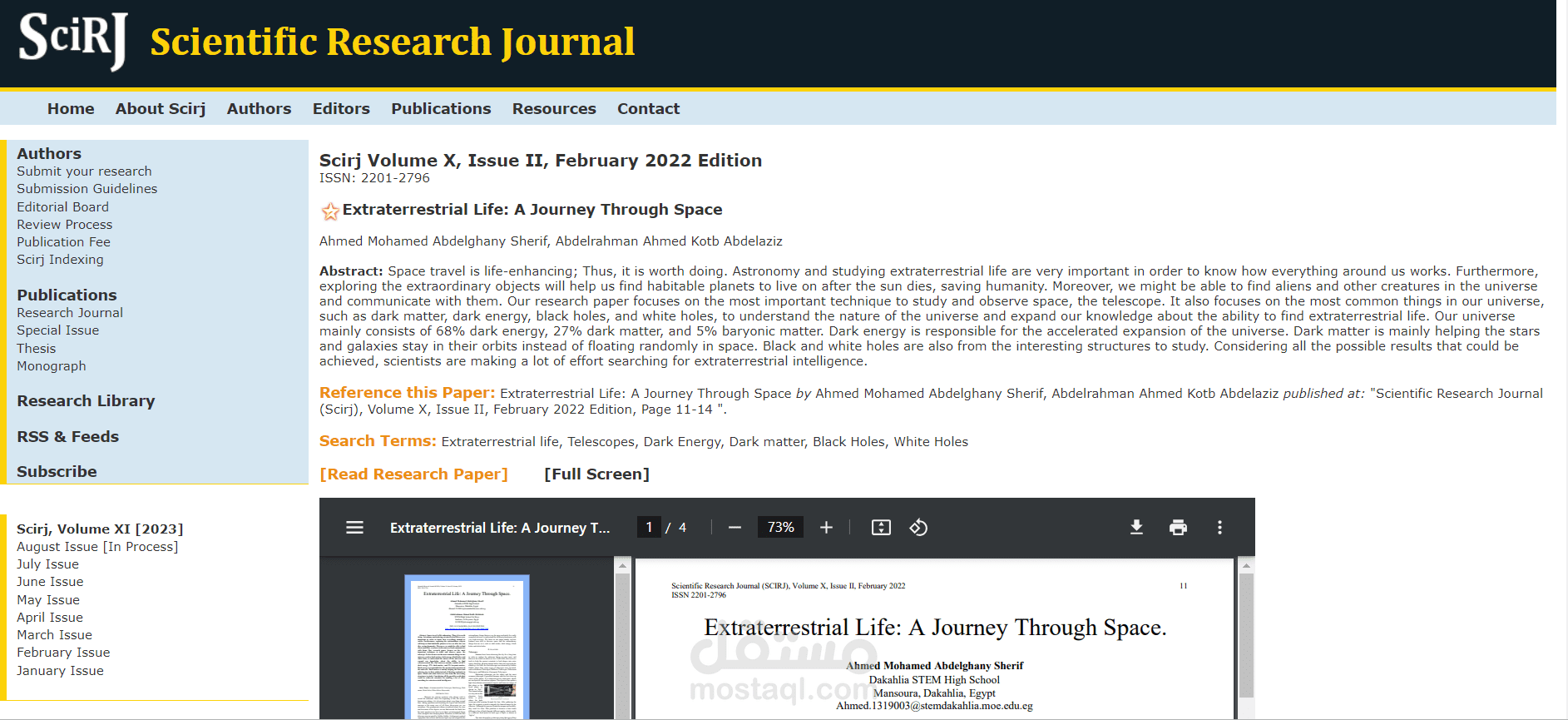
Task: Open the Full Screen link
Action: [596, 474]
